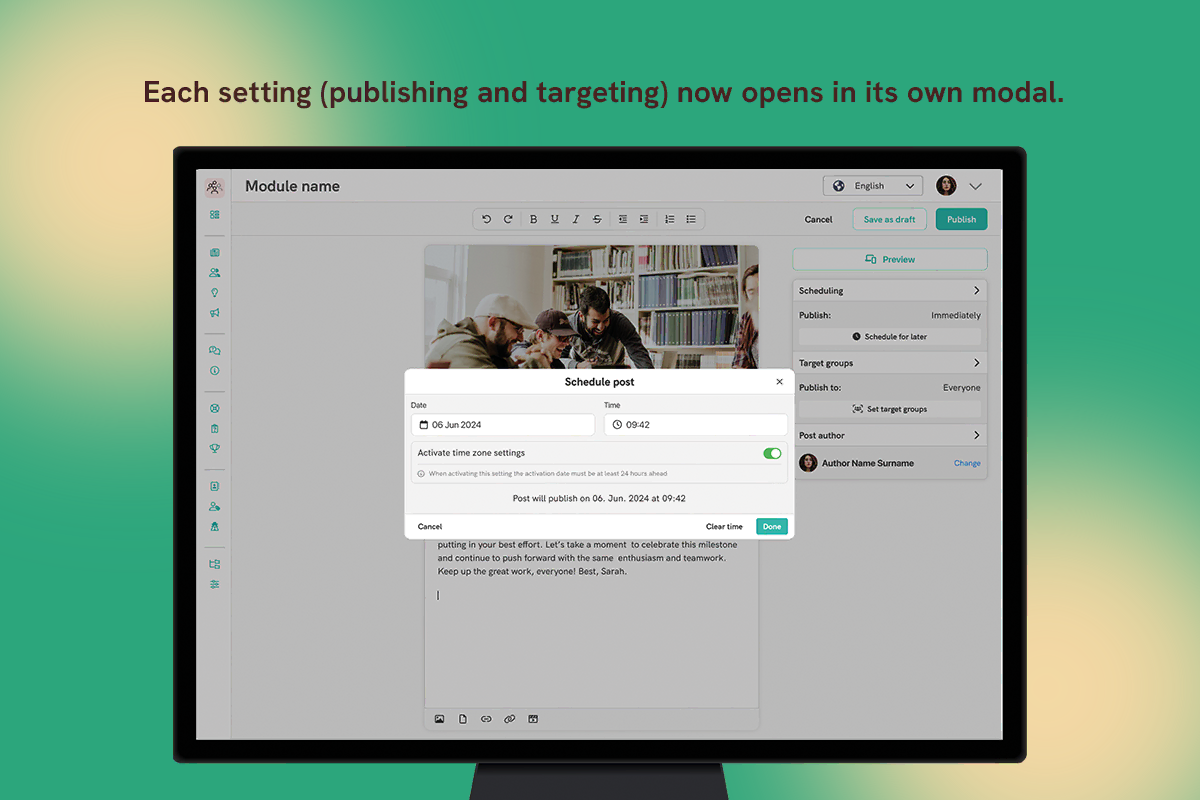Viewport: 1200px width, 800px height.
Task: Open the English language dropdown
Action: pos(872,186)
